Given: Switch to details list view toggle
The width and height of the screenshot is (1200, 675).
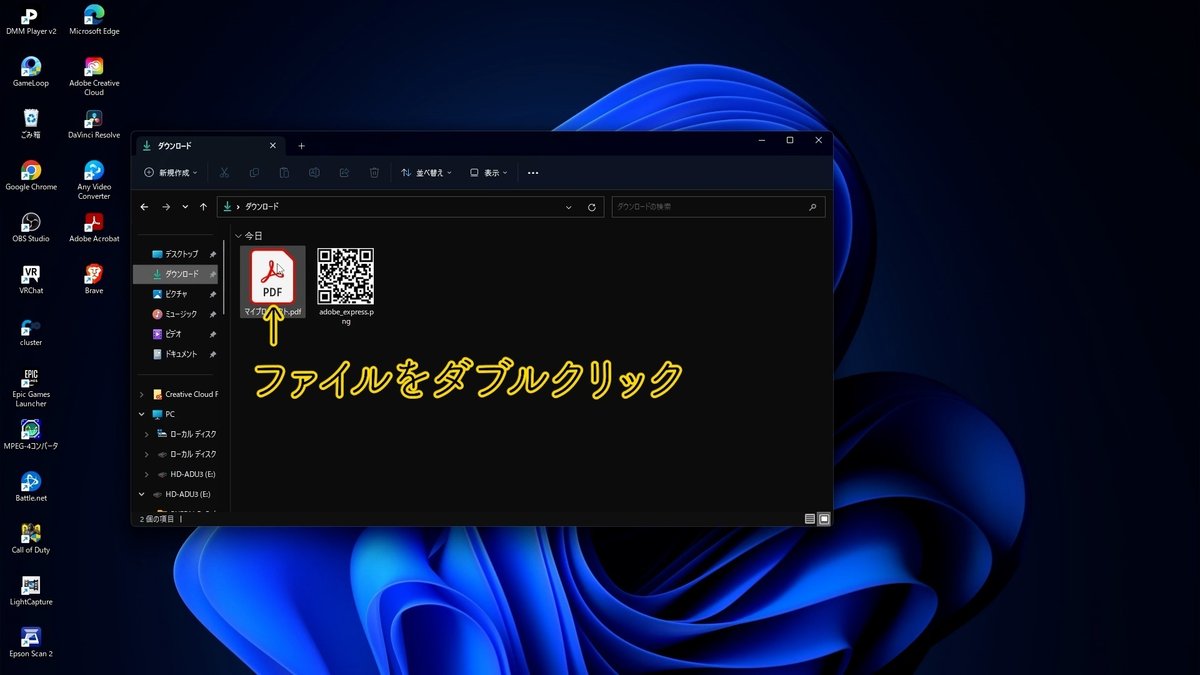Looking at the screenshot, I should click(810, 519).
